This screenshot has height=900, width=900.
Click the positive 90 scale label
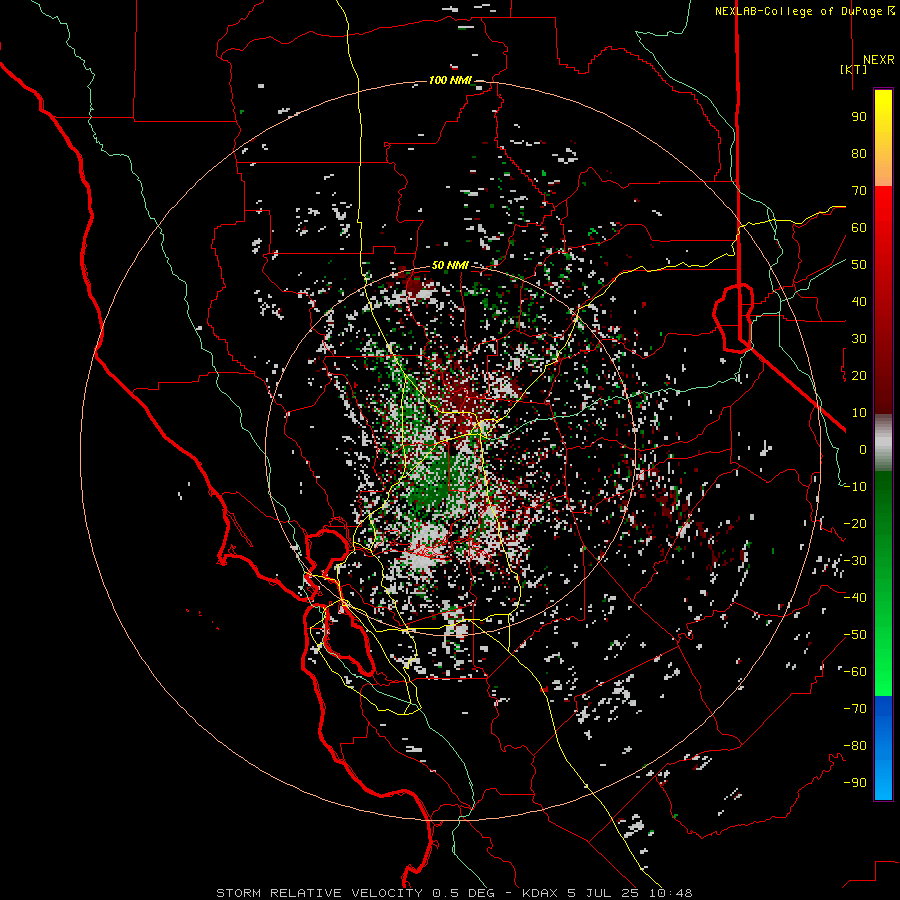click(859, 117)
